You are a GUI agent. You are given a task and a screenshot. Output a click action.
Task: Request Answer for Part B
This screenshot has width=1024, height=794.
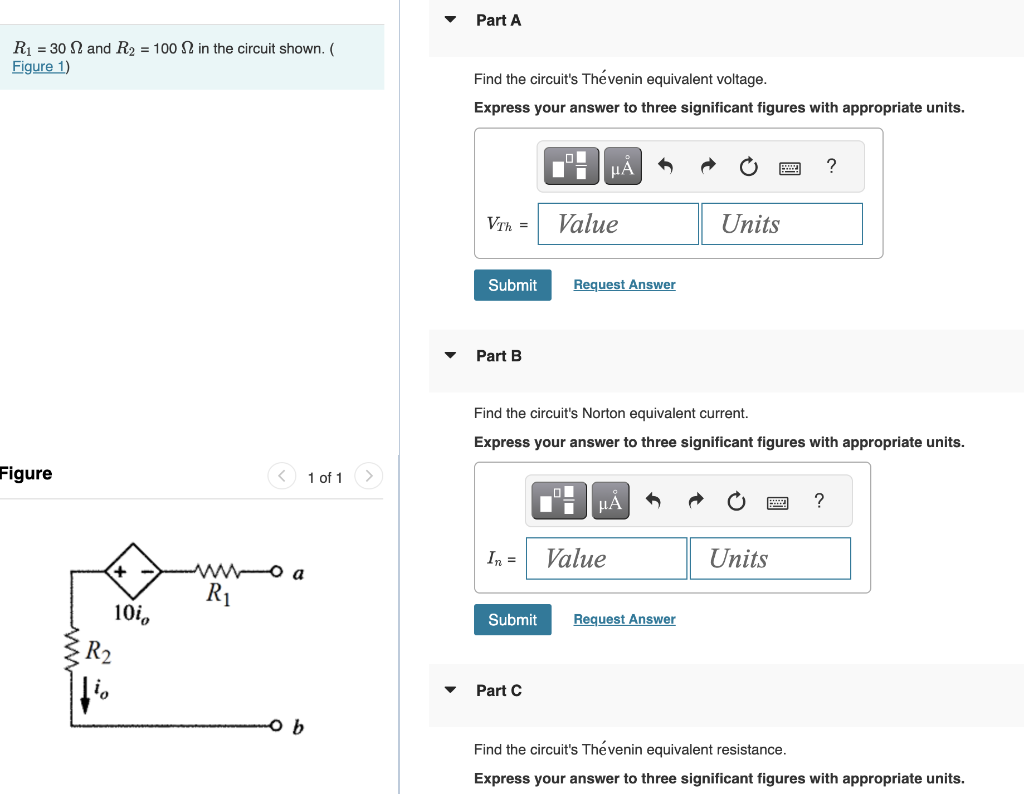coord(624,619)
